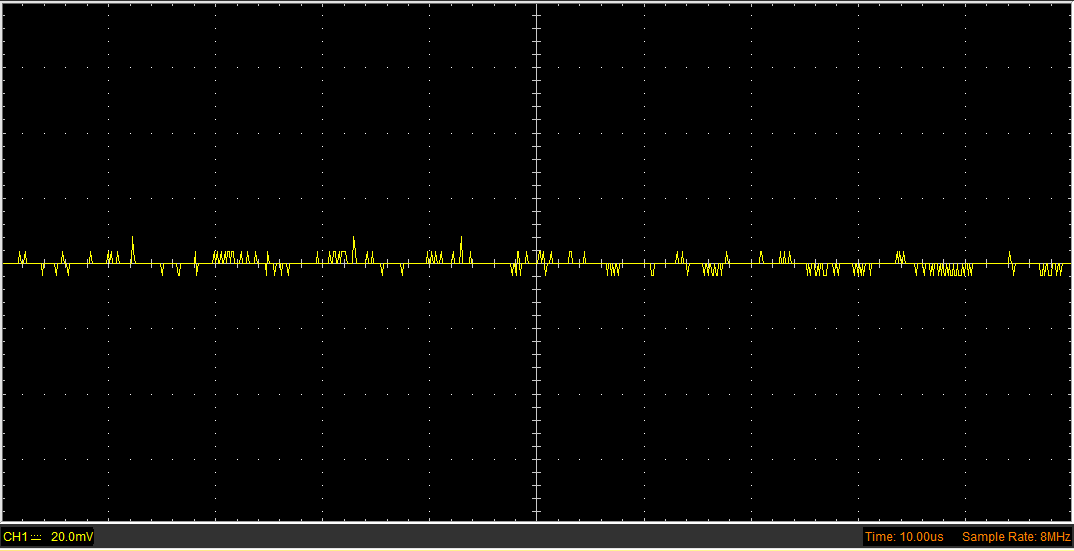Click the CH1 channel label
Viewport: 1074px width, 551px height.
(15, 537)
